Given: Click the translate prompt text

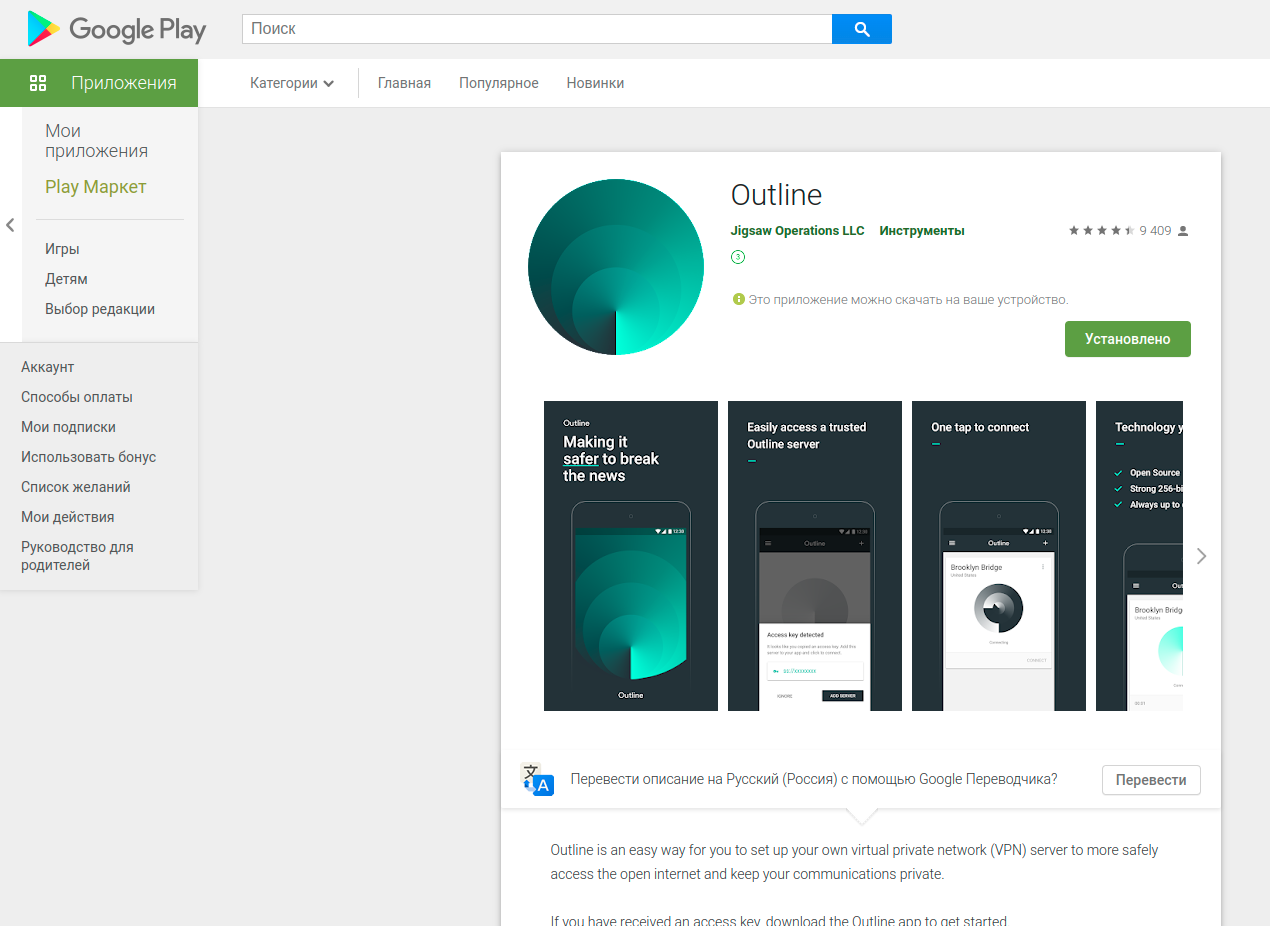Looking at the screenshot, I should tap(814, 780).
